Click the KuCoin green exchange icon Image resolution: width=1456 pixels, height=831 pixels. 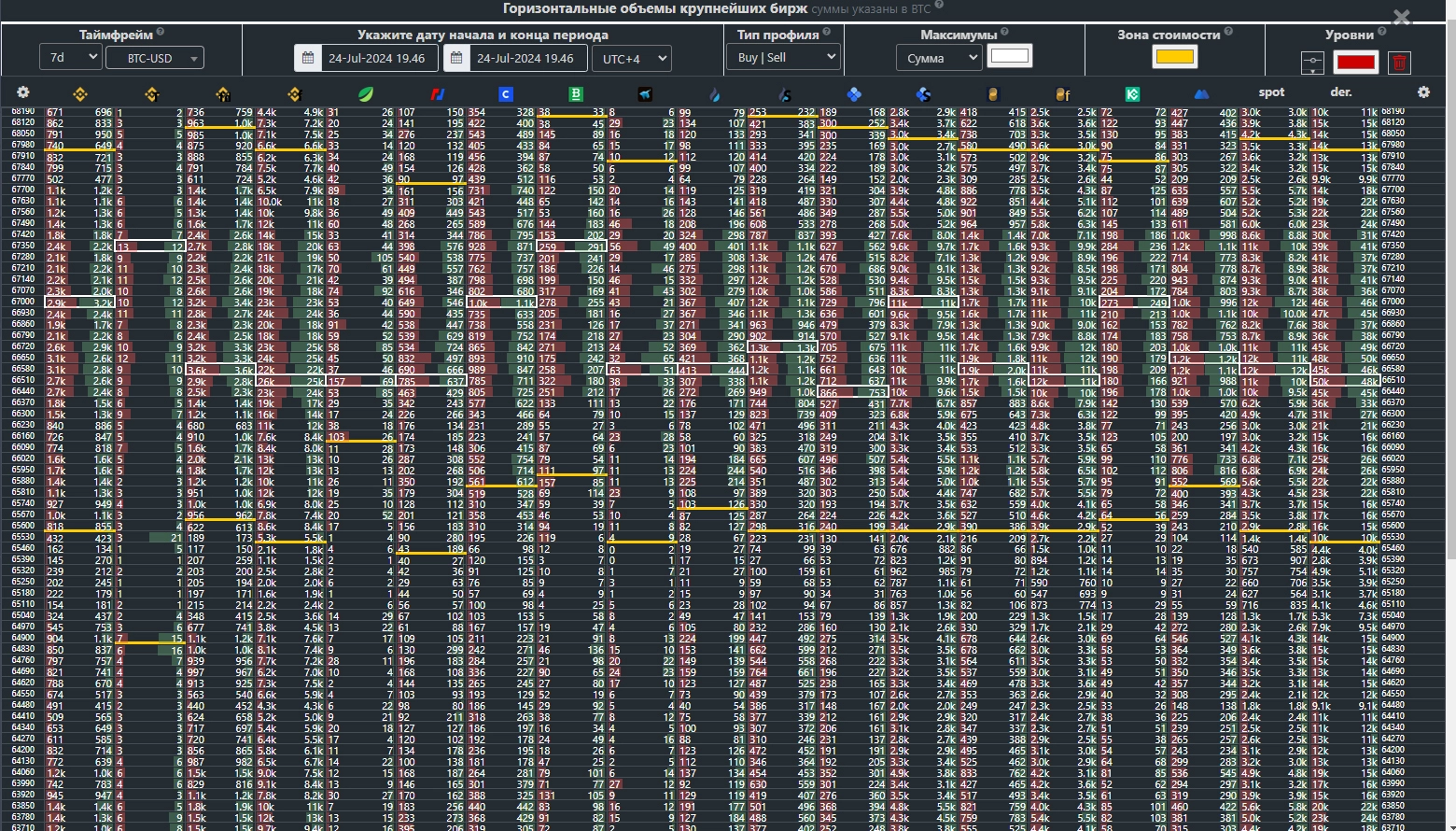click(x=1132, y=93)
